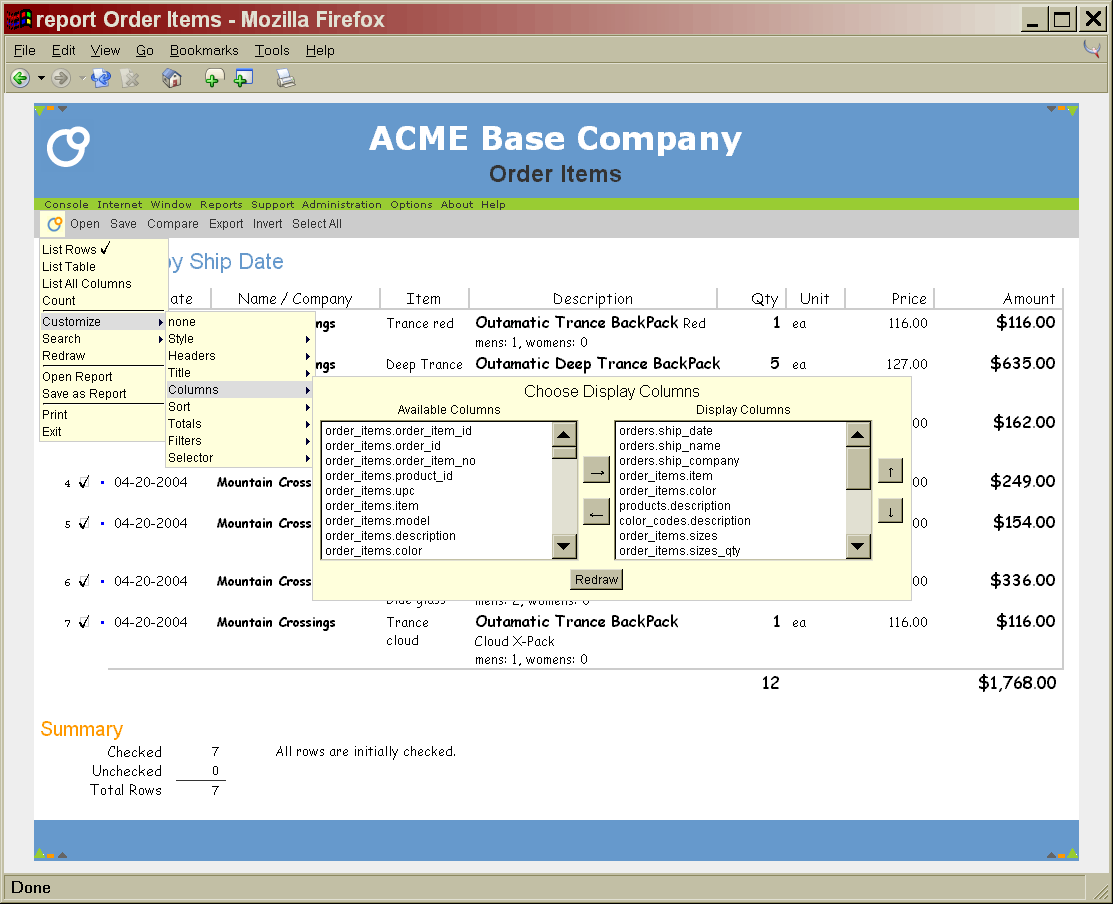Select orders.ship_company in Display Columns
The height and width of the screenshot is (904, 1113).
coord(679,461)
